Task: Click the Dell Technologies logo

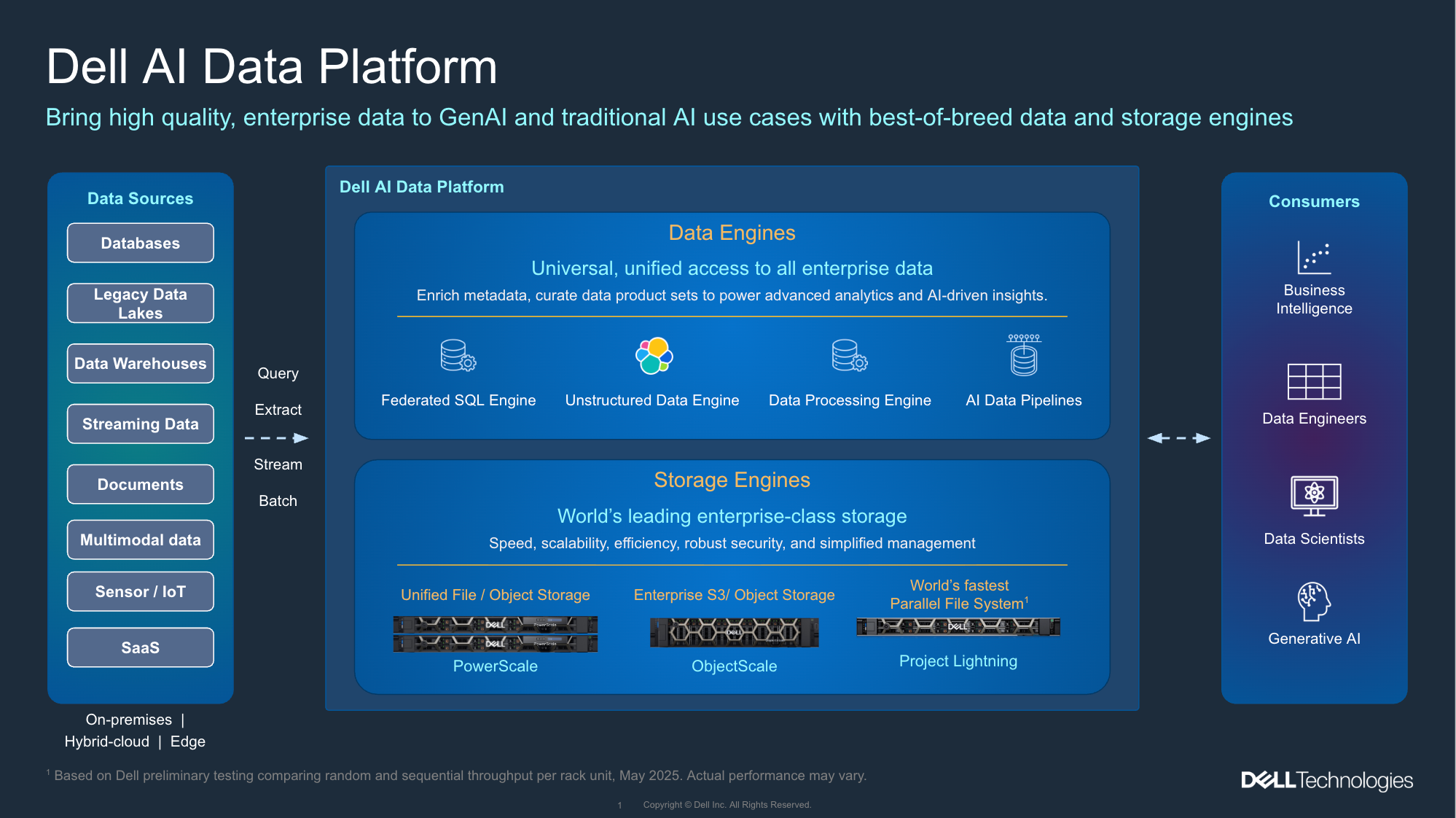Action: (1327, 780)
